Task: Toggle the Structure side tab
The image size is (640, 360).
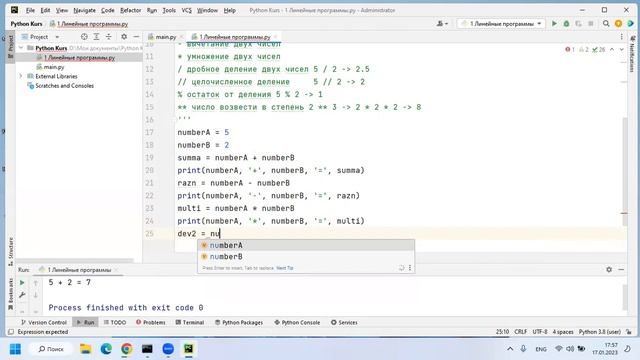Action: coord(11,251)
